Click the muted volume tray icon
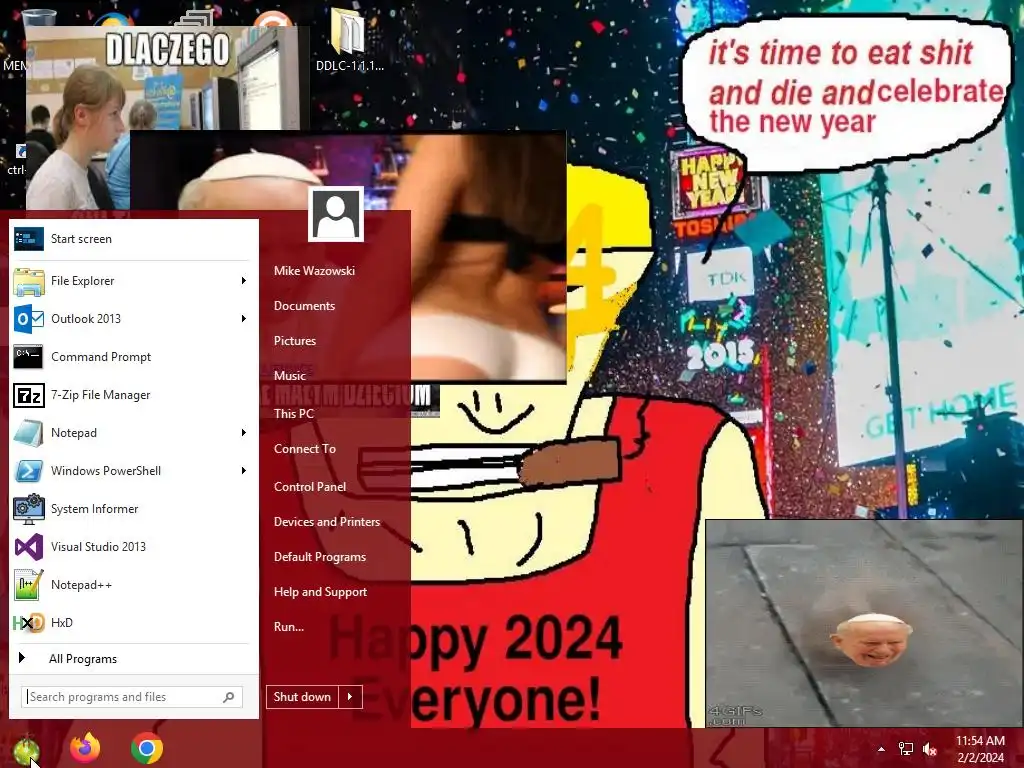Image resolution: width=1024 pixels, height=768 pixels. pos(930,749)
